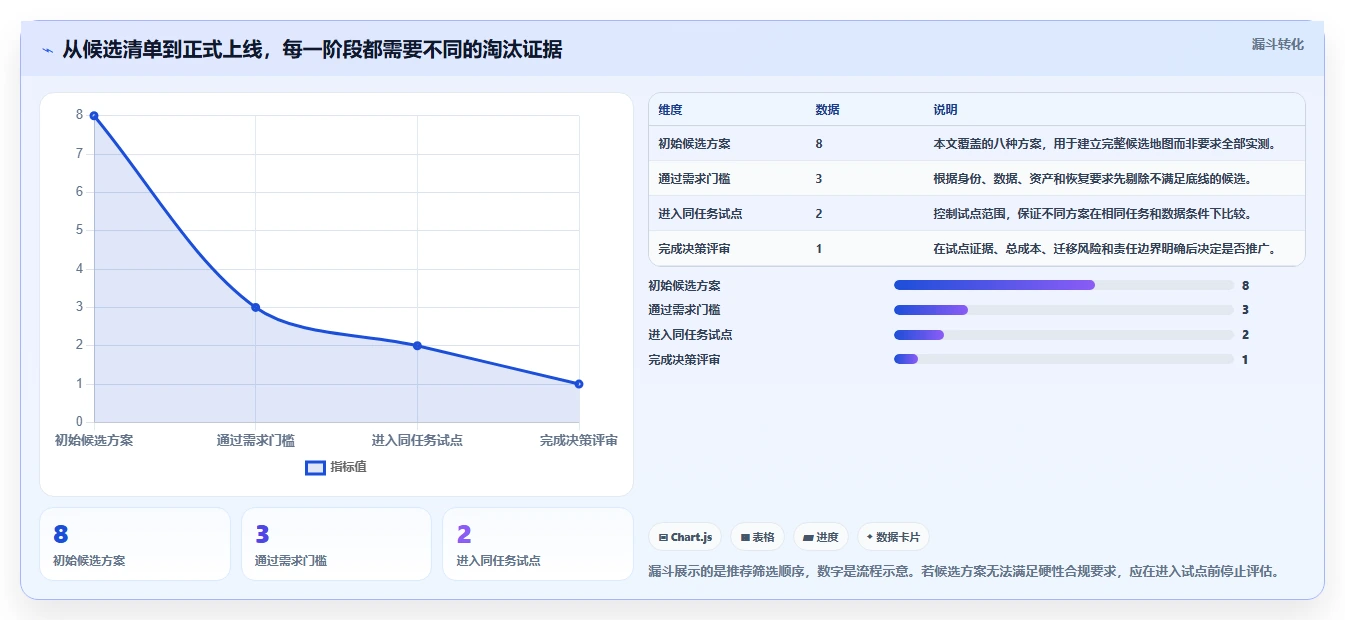Click the chart data point for 初始候选方案
1345x620 pixels.
pos(94,116)
